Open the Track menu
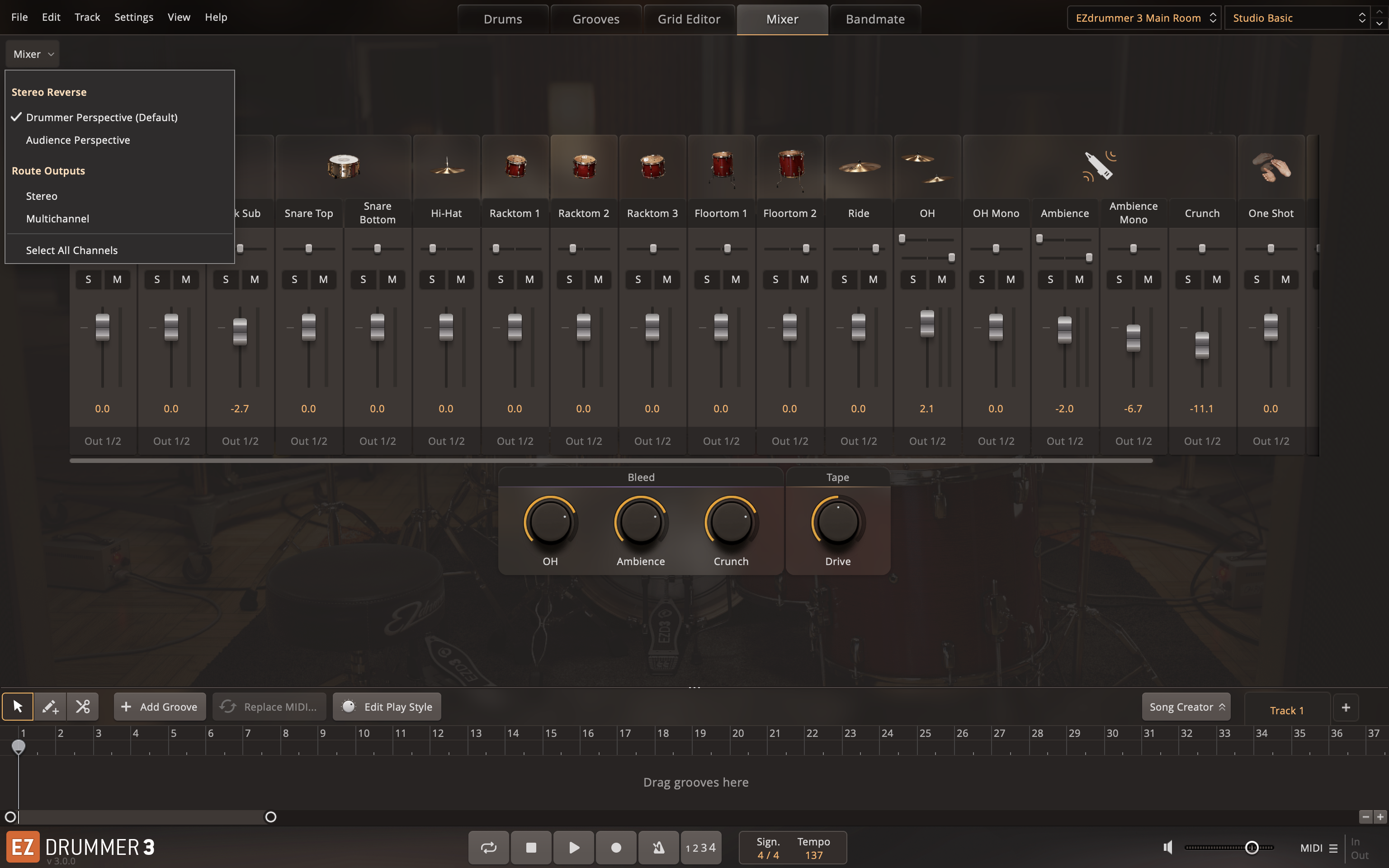This screenshot has height=868, width=1389. [87, 17]
